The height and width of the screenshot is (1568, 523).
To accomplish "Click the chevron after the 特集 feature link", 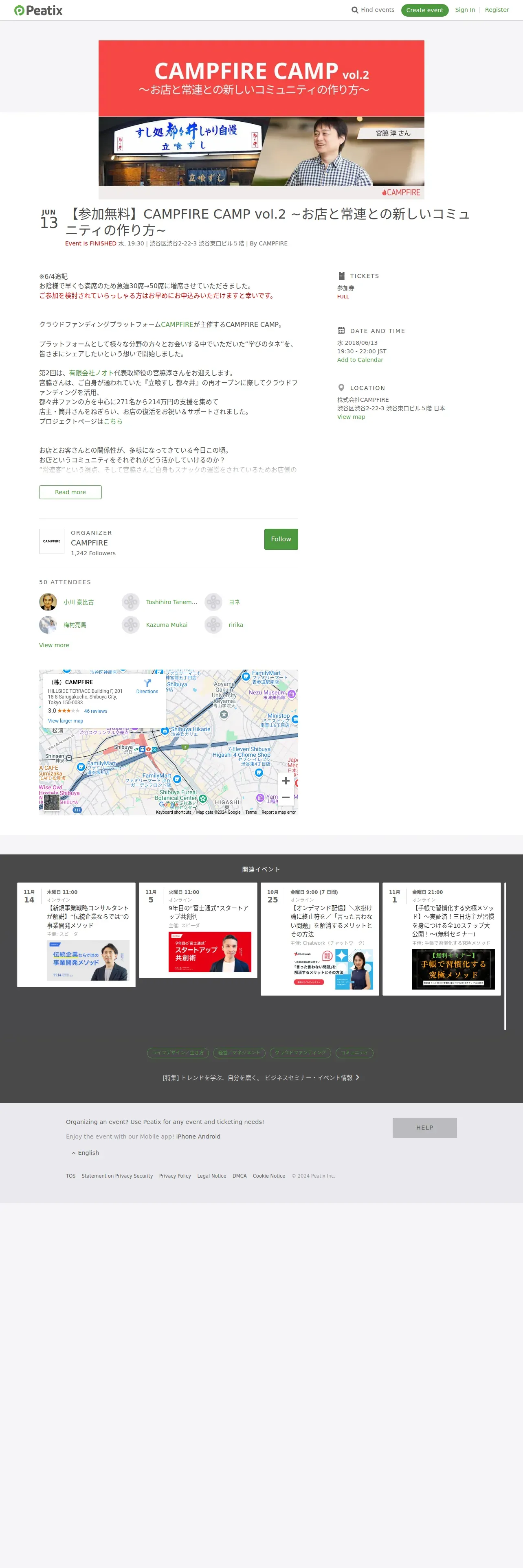I will pos(357,1077).
